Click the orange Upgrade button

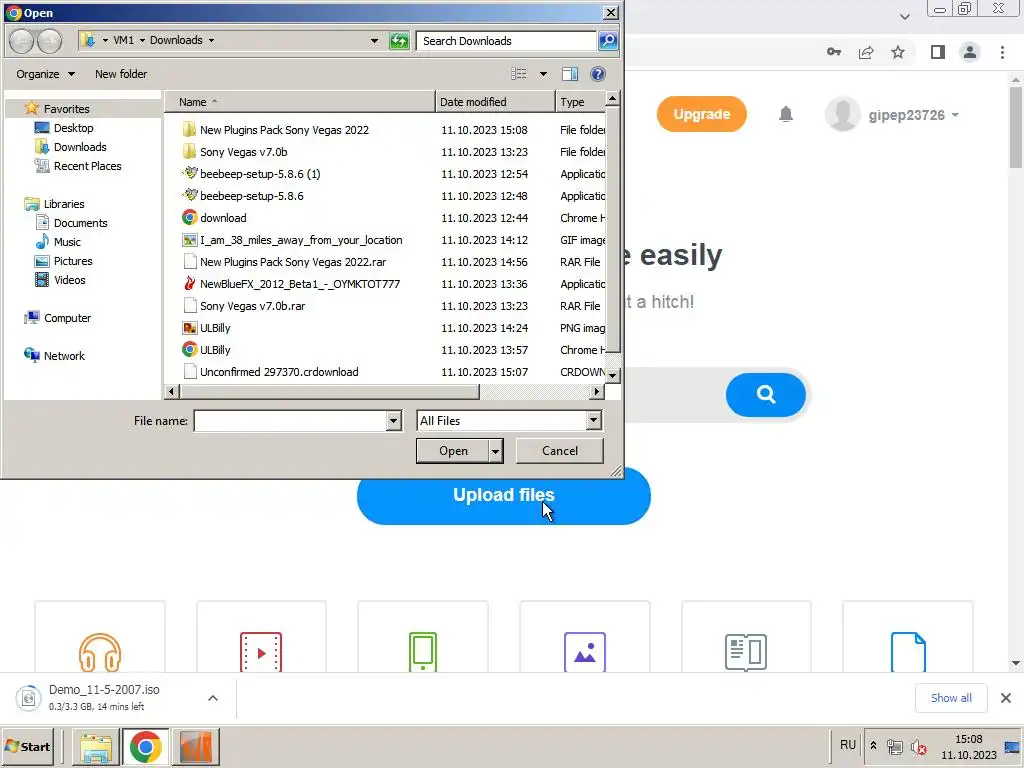click(701, 114)
